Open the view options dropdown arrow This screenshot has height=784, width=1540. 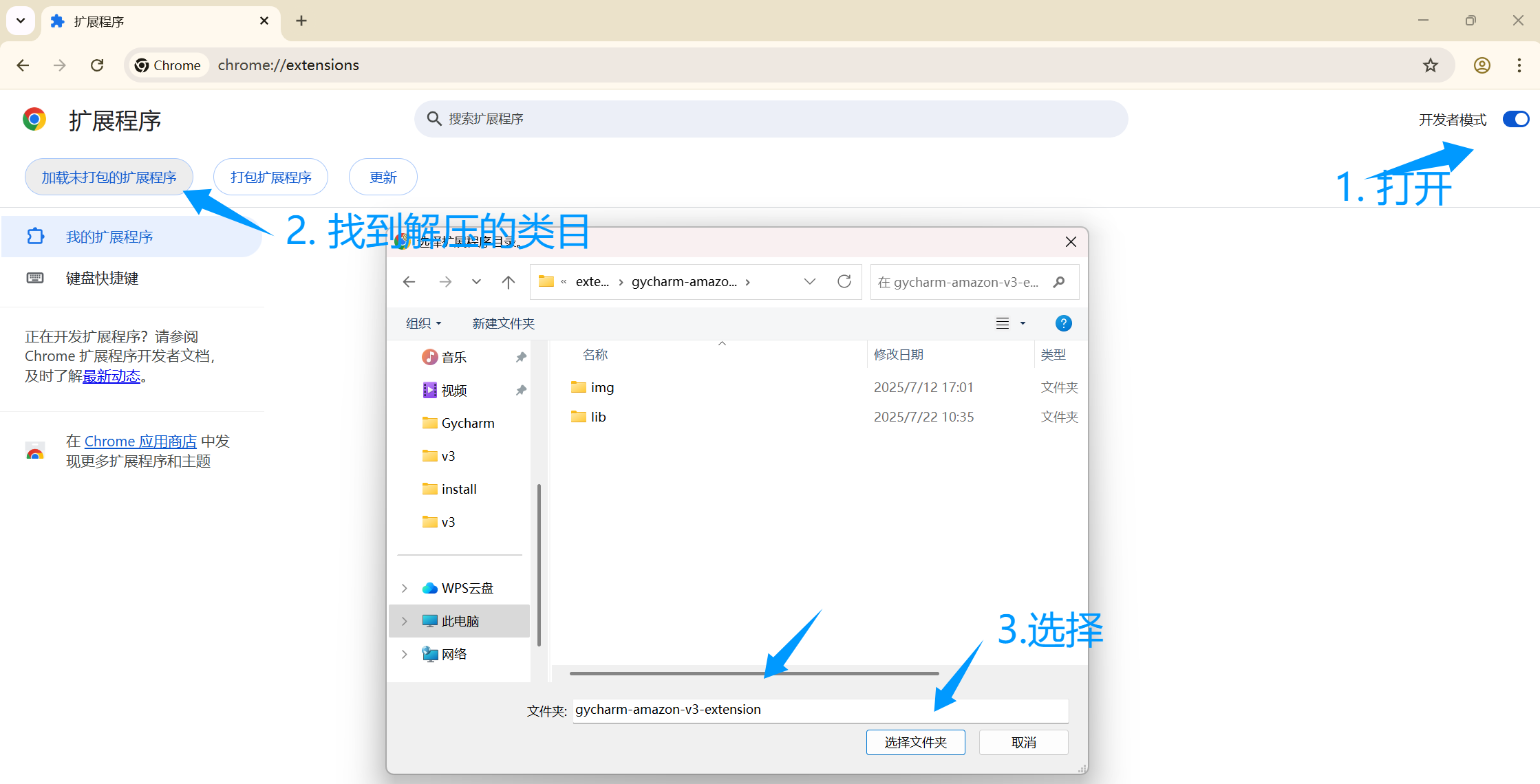click(x=1023, y=323)
